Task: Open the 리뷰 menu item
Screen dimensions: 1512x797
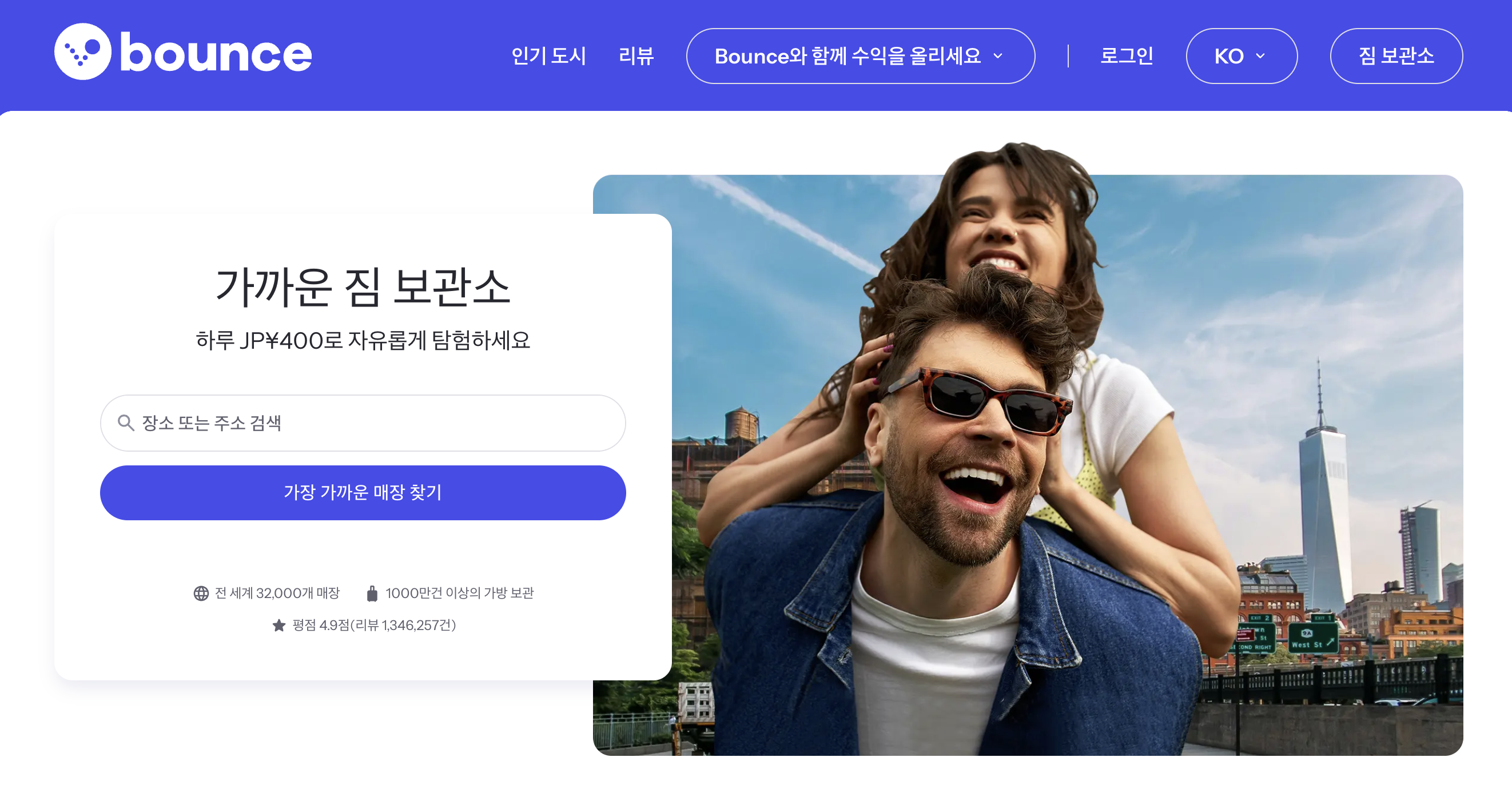Action: [x=636, y=57]
